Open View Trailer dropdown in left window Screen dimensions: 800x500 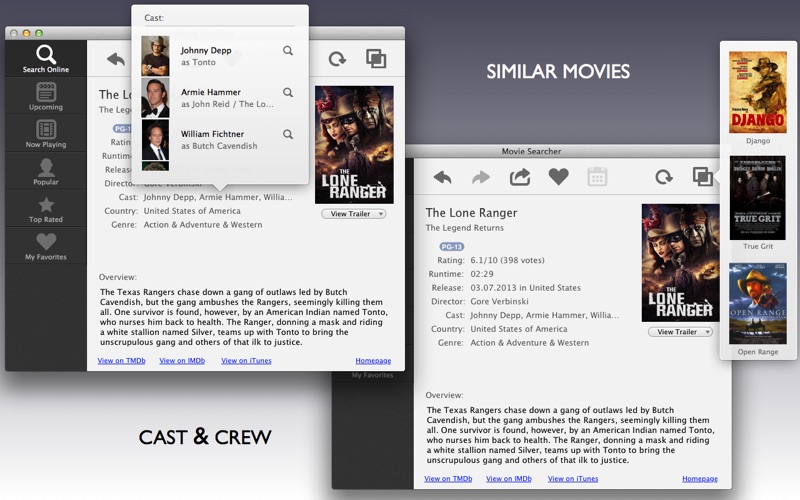pyautogui.click(x=354, y=214)
